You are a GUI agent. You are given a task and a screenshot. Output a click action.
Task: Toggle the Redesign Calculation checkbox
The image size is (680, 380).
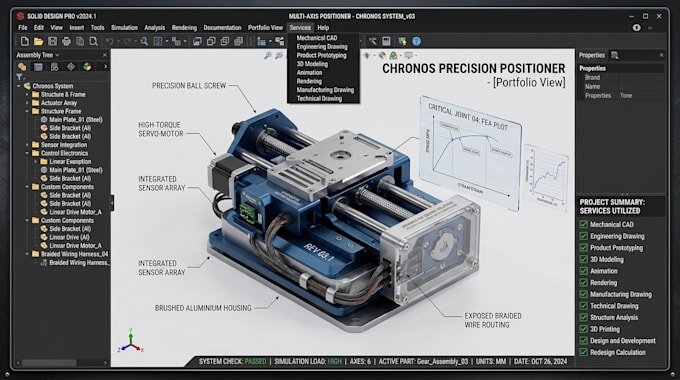583,352
